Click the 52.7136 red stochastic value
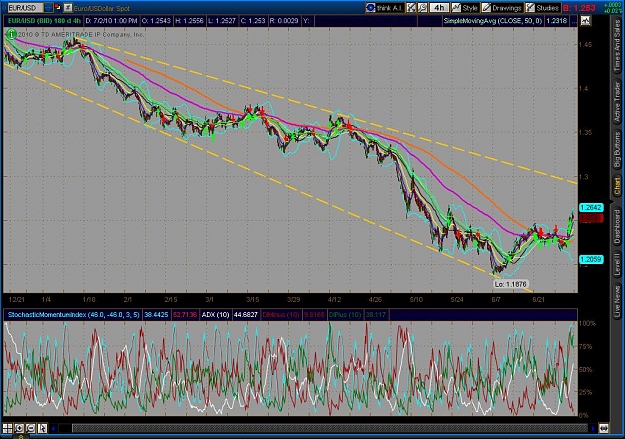 (185, 315)
